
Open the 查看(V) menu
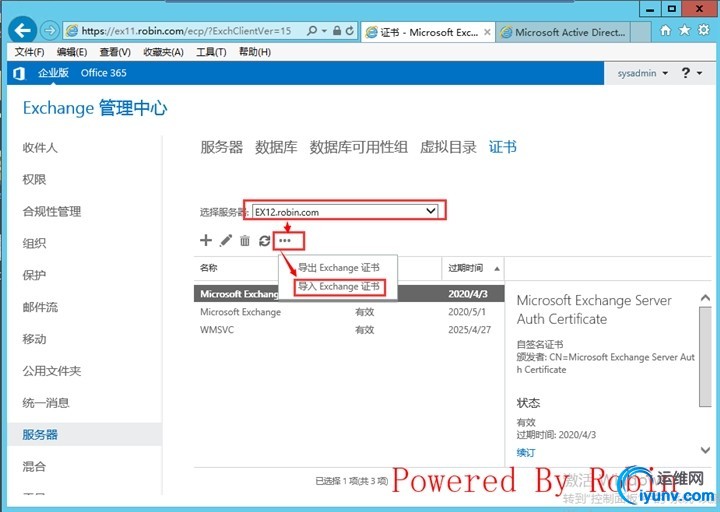click(x=115, y=52)
